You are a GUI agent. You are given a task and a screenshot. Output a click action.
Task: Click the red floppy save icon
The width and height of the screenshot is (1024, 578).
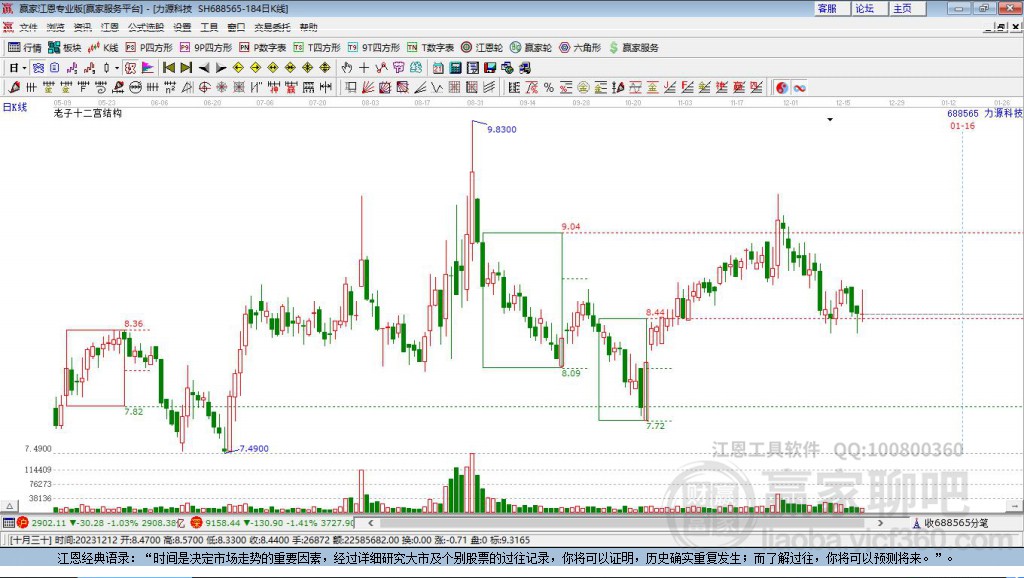490,68
